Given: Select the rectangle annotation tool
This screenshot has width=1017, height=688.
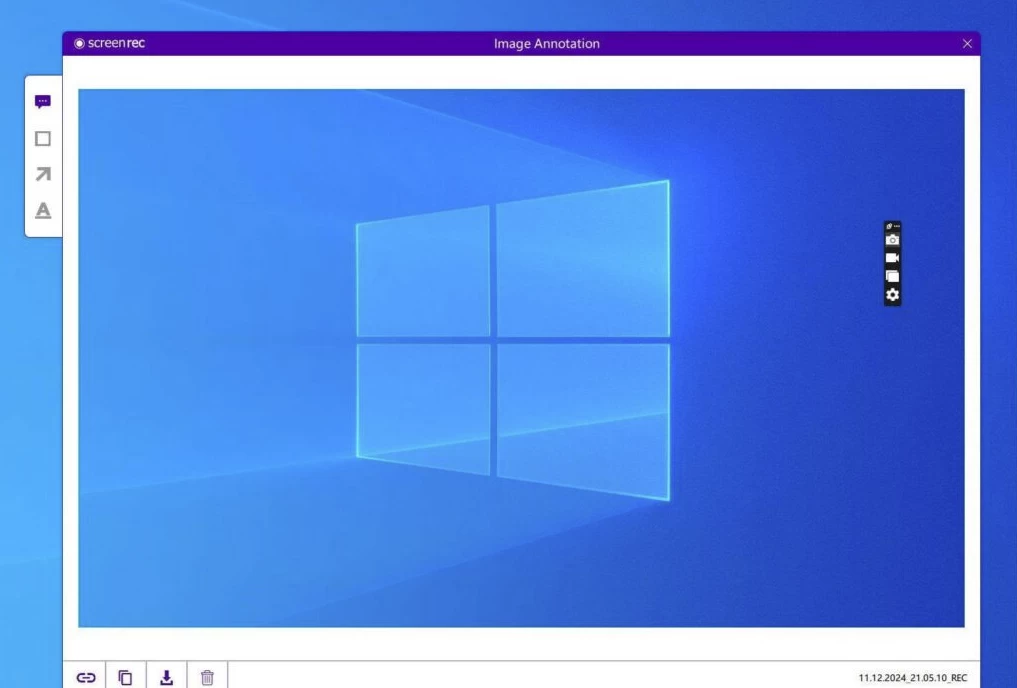Looking at the screenshot, I should [x=43, y=139].
